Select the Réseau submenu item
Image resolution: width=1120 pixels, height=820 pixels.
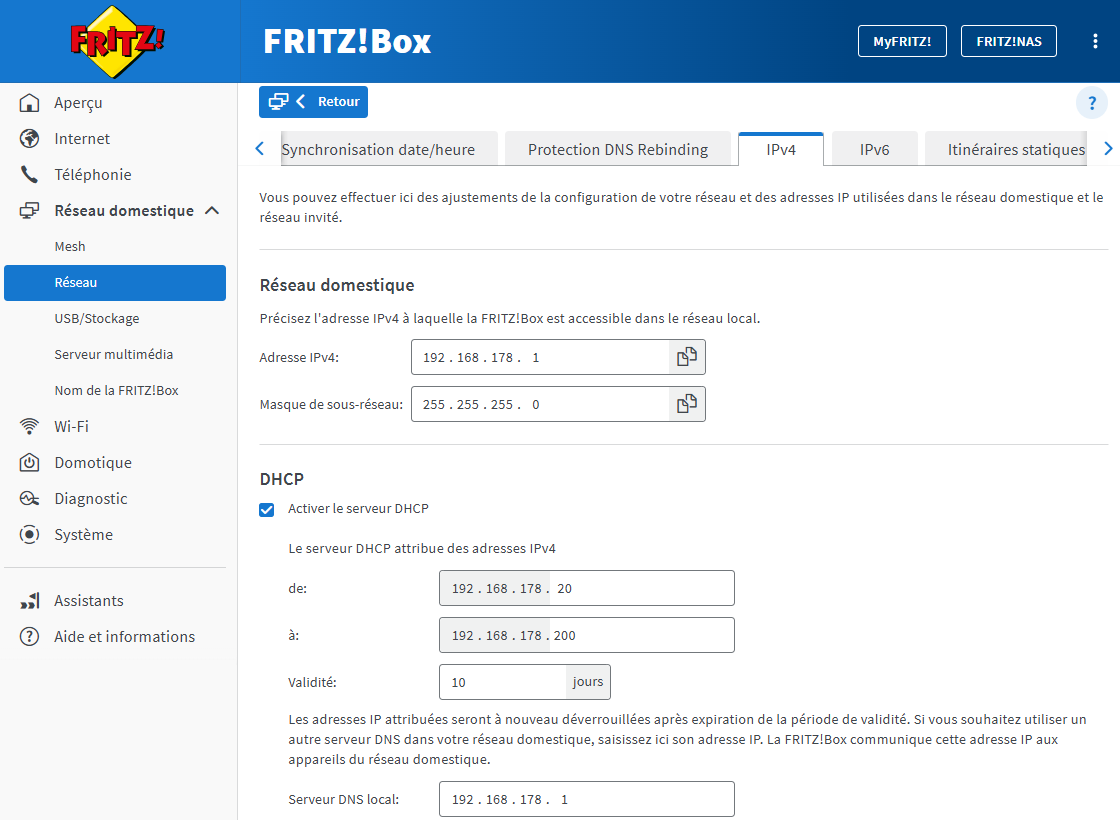[x=115, y=283]
